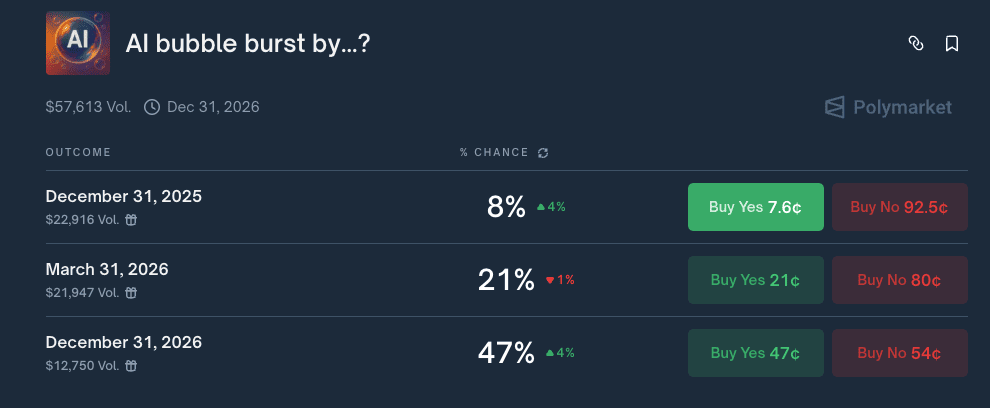
Task: Buy No at 92.5¢ for December 2025
Action: pyautogui.click(x=899, y=207)
